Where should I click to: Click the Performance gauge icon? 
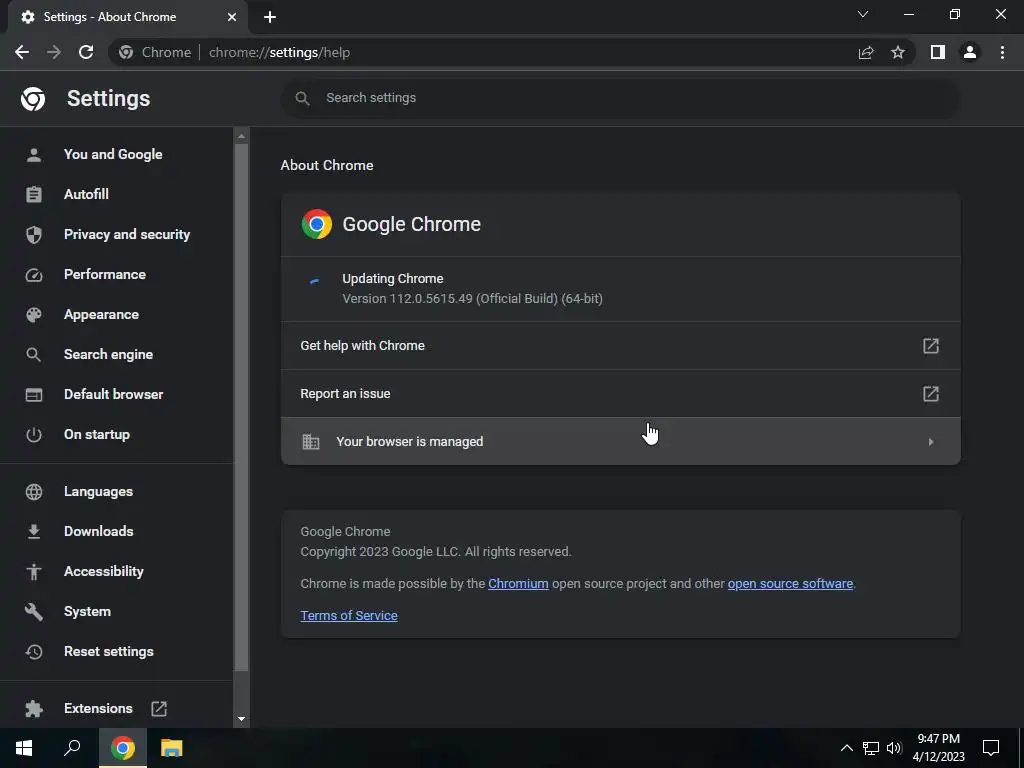pyautogui.click(x=33, y=275)
